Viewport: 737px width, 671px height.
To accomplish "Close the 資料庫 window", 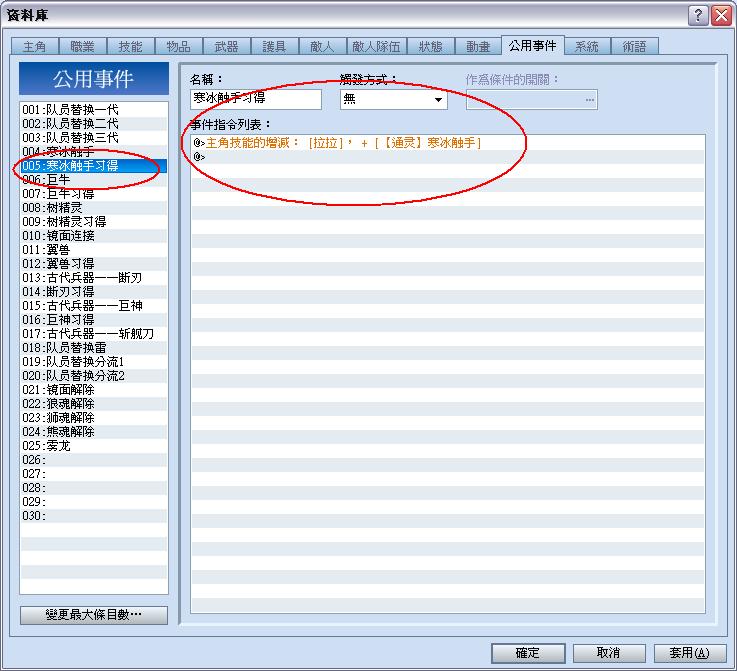I will click(721, 16).
